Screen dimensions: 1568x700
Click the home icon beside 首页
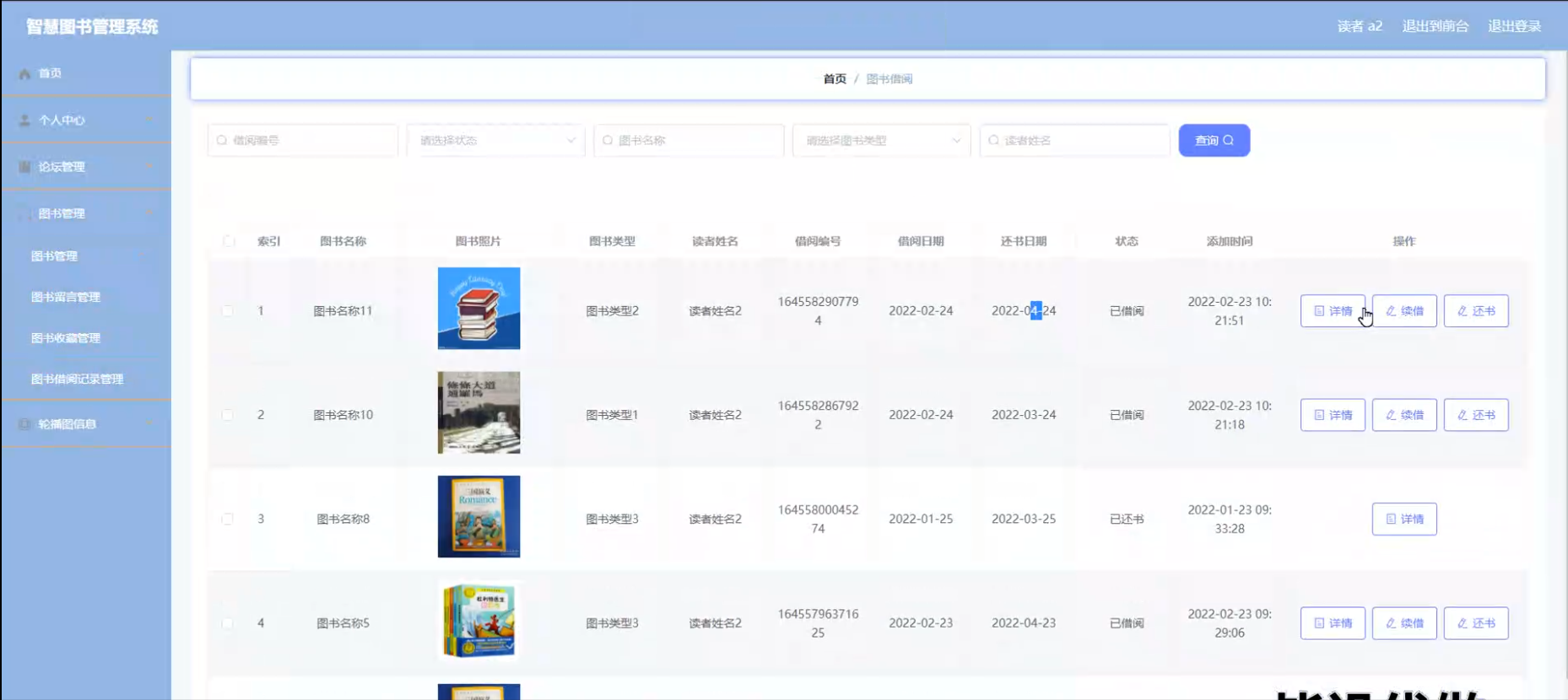coord(24,73)
